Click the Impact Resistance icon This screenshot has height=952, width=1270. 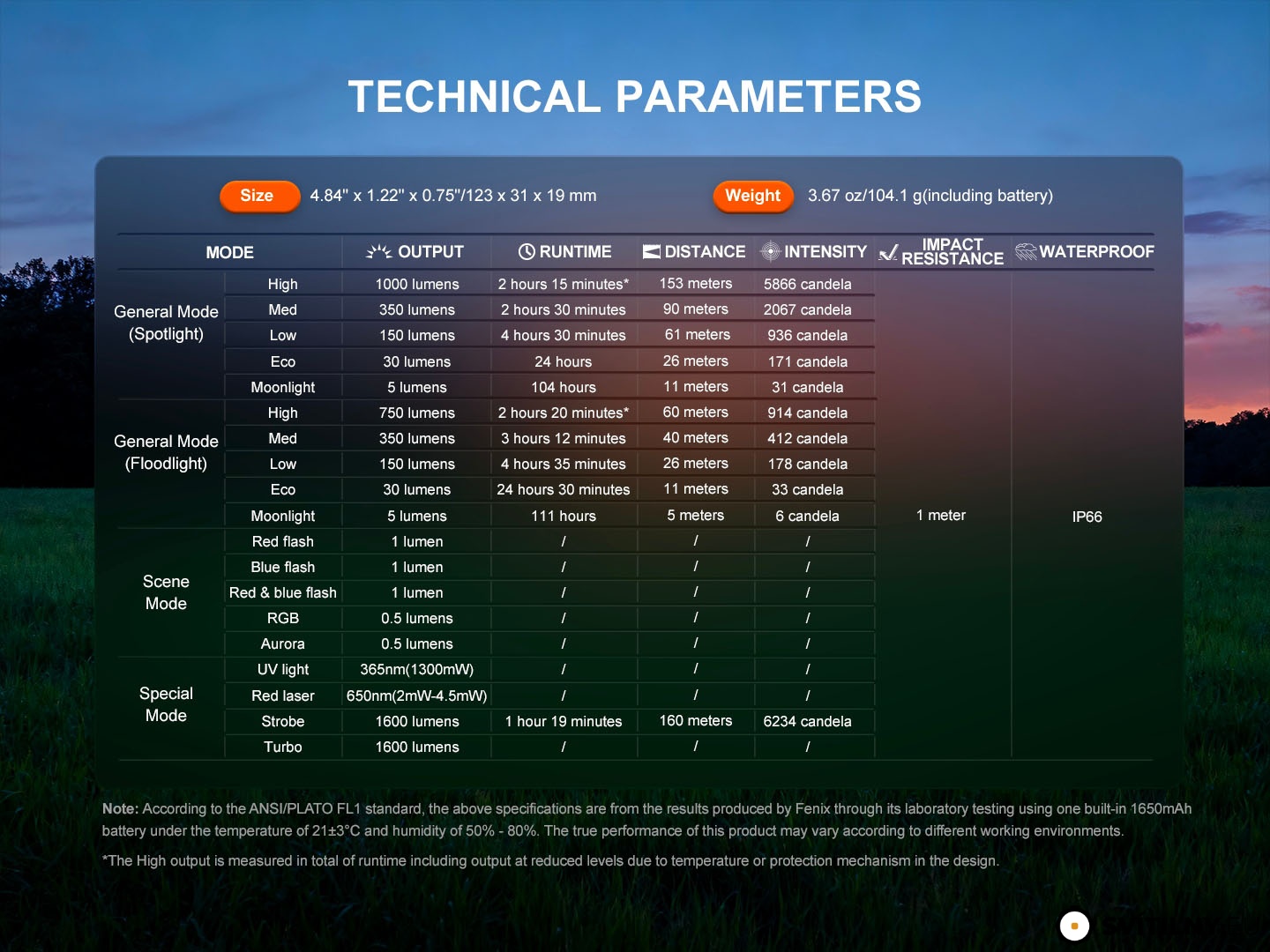[x=888, y=253]
